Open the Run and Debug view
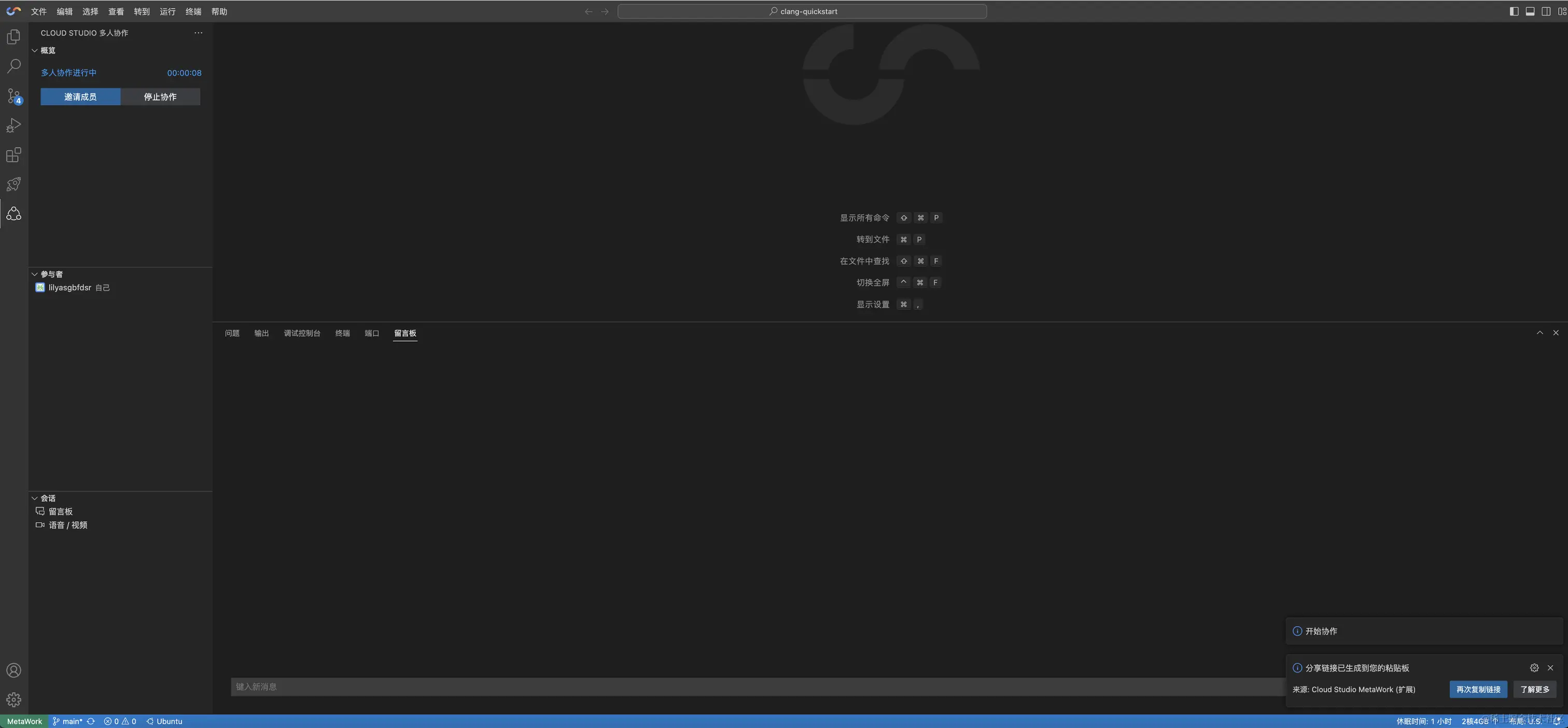 13,125
